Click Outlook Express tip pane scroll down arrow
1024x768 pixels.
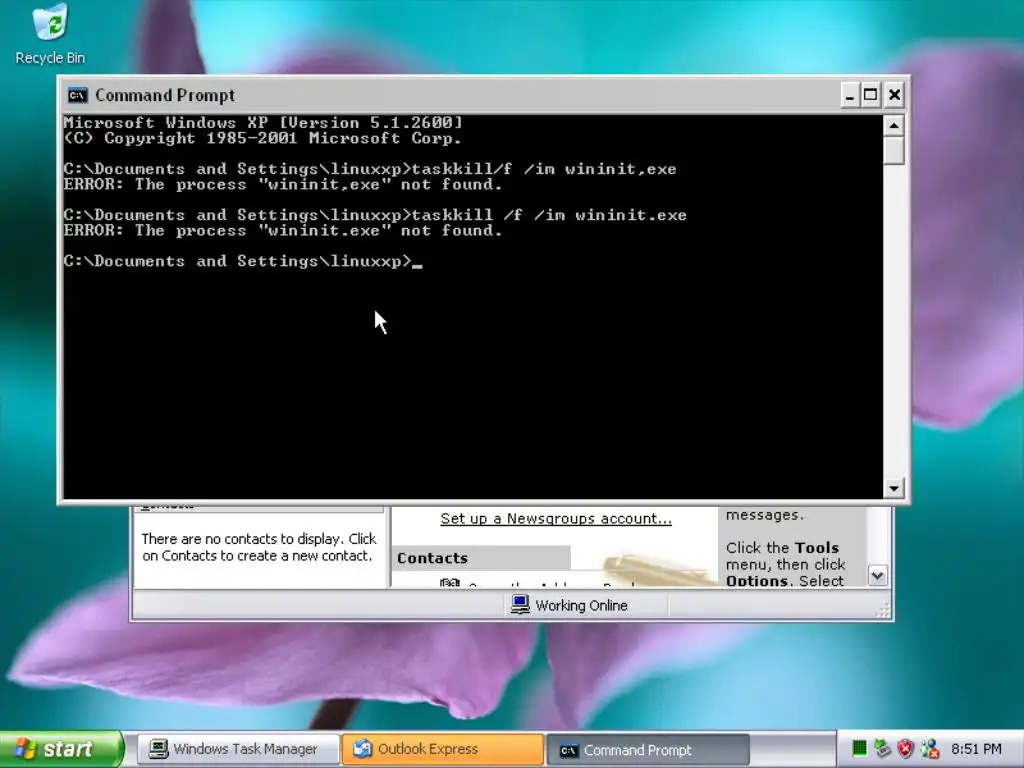tap(877, 575)
